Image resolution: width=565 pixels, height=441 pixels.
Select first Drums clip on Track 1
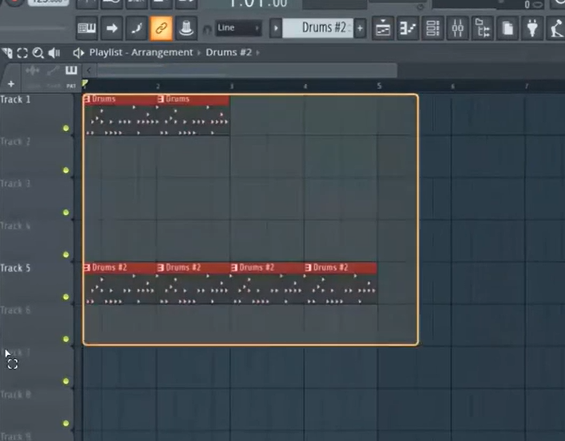pos(120,115)
